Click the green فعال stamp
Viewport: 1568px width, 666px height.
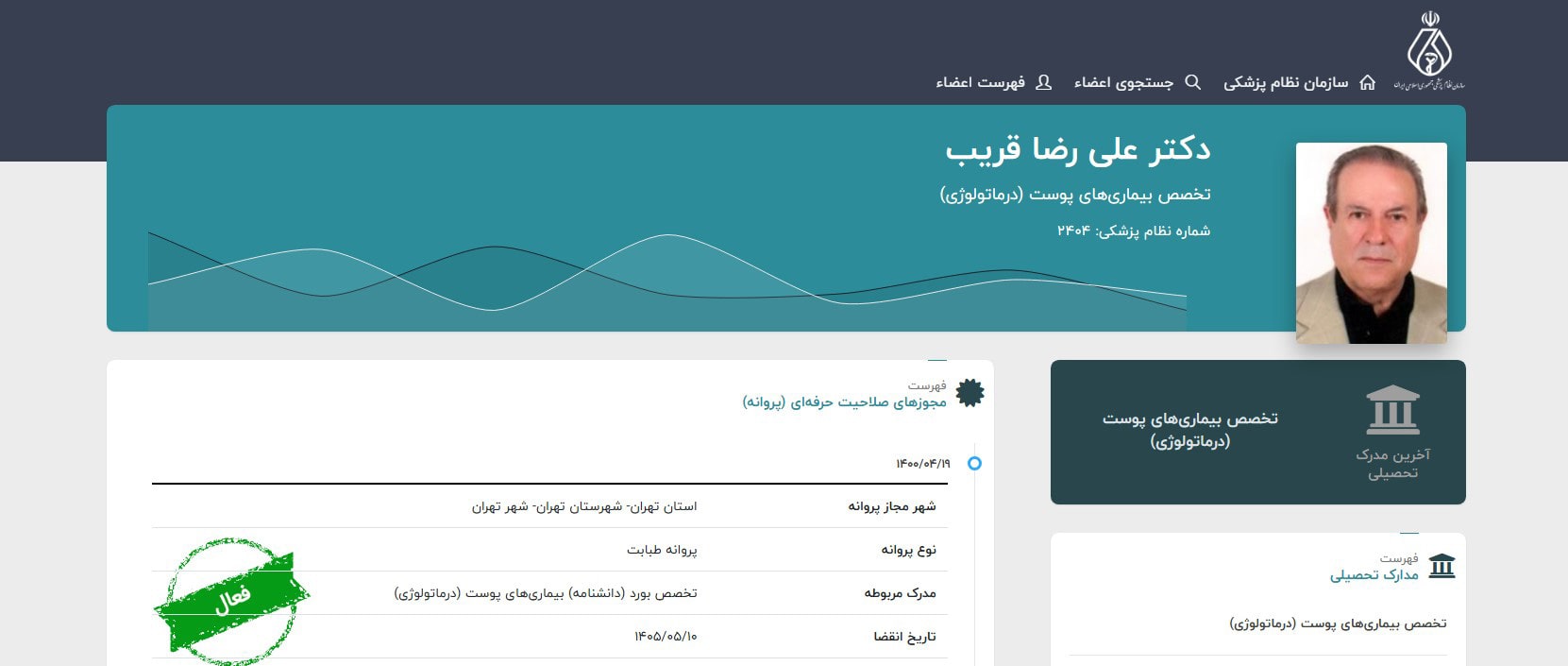coord(231,600)
